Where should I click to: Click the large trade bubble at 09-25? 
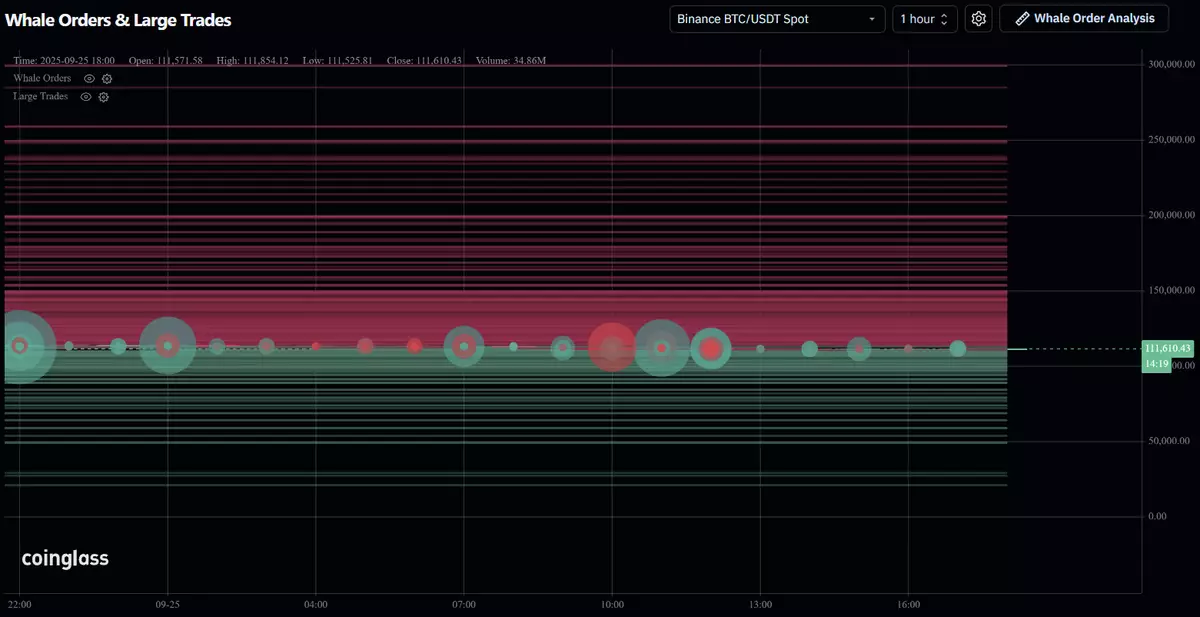[x=167, y=346]
